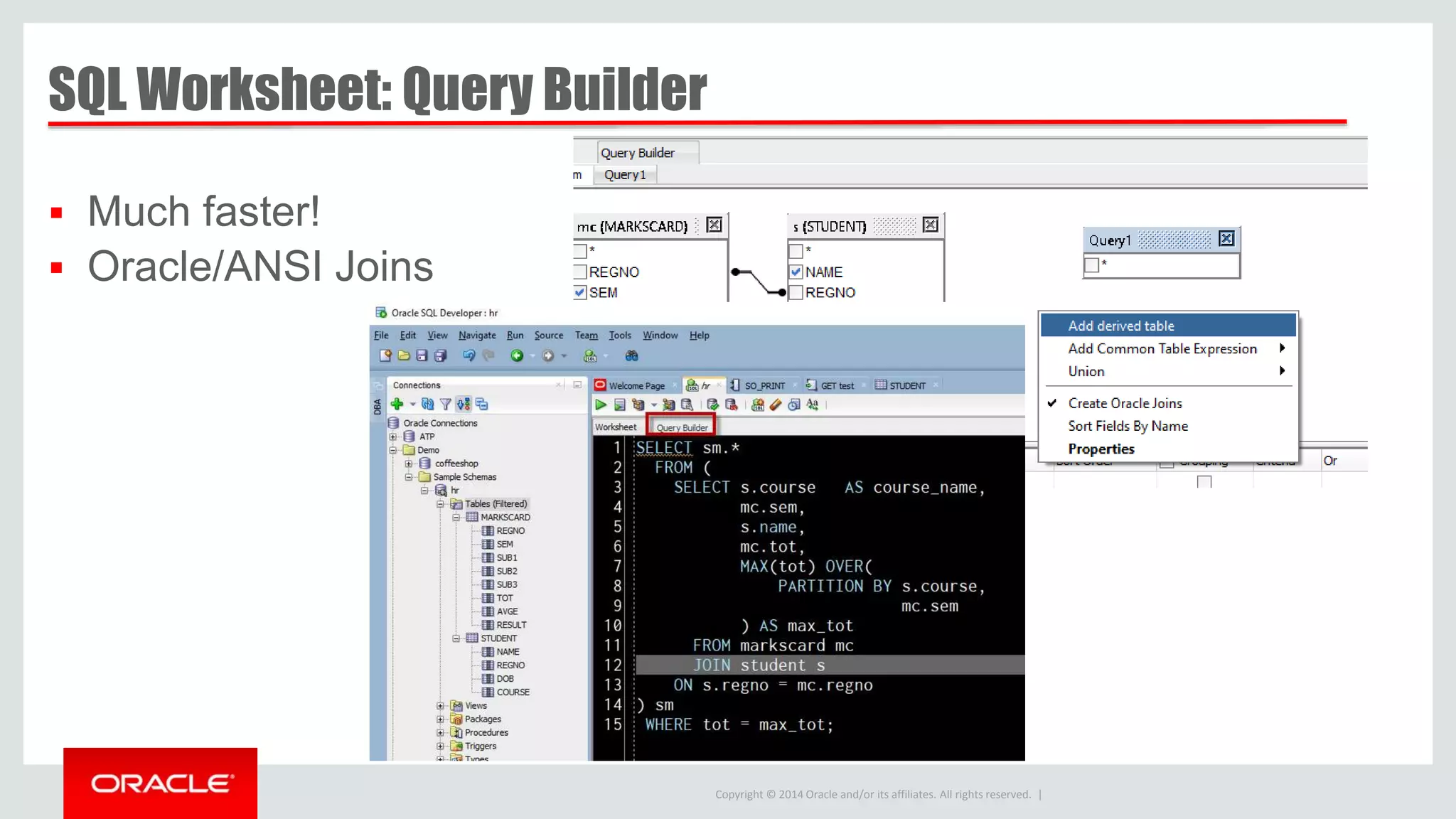Expand the Views node
The image size is (1456, 819).
point(440,706)
